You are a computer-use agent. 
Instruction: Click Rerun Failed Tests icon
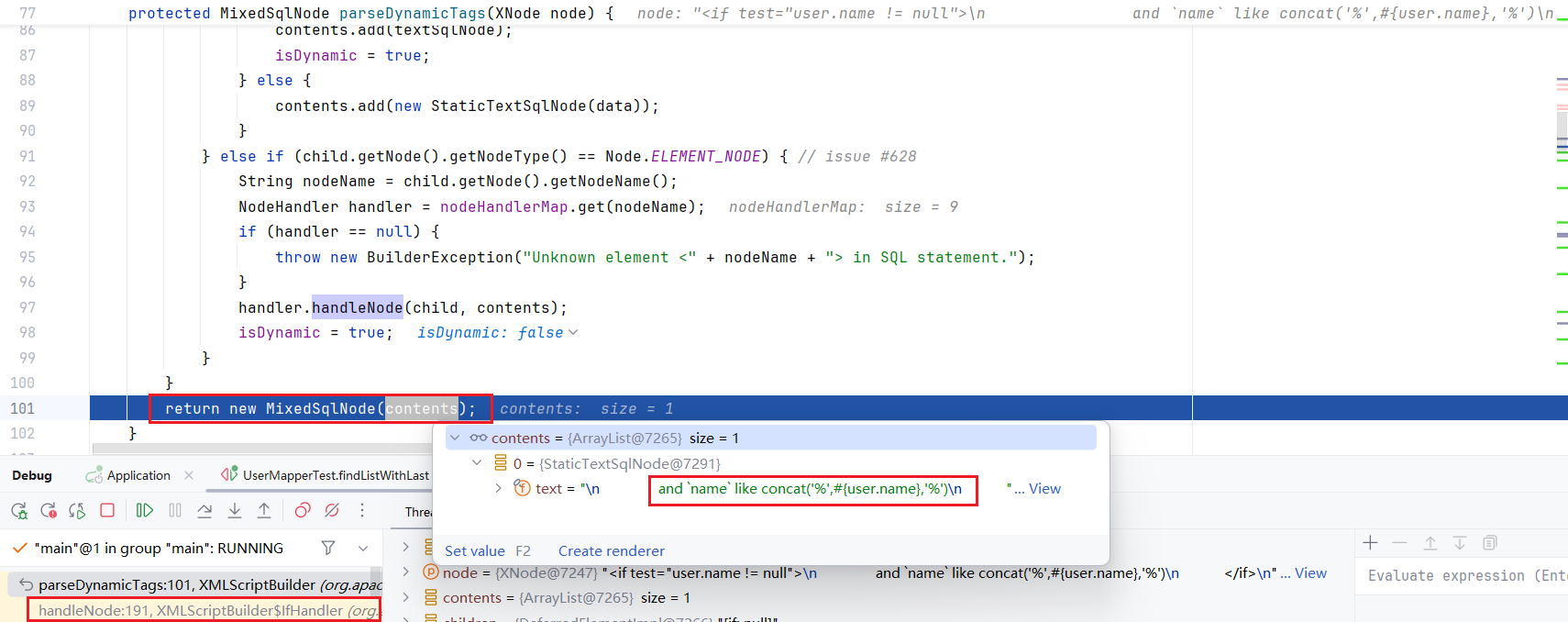point(49,510)
